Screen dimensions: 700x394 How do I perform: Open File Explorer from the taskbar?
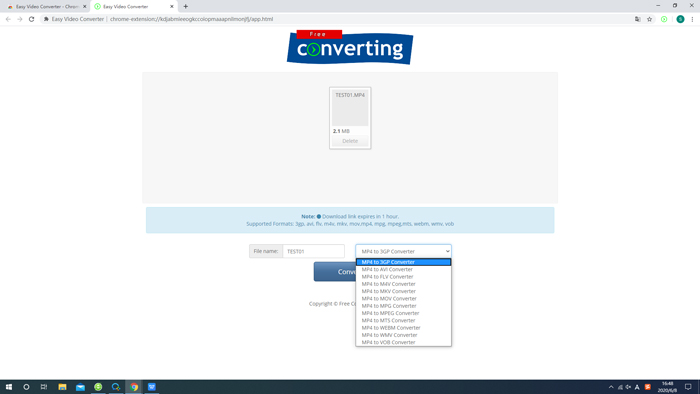pyautogui.click(x=62, y=387)
